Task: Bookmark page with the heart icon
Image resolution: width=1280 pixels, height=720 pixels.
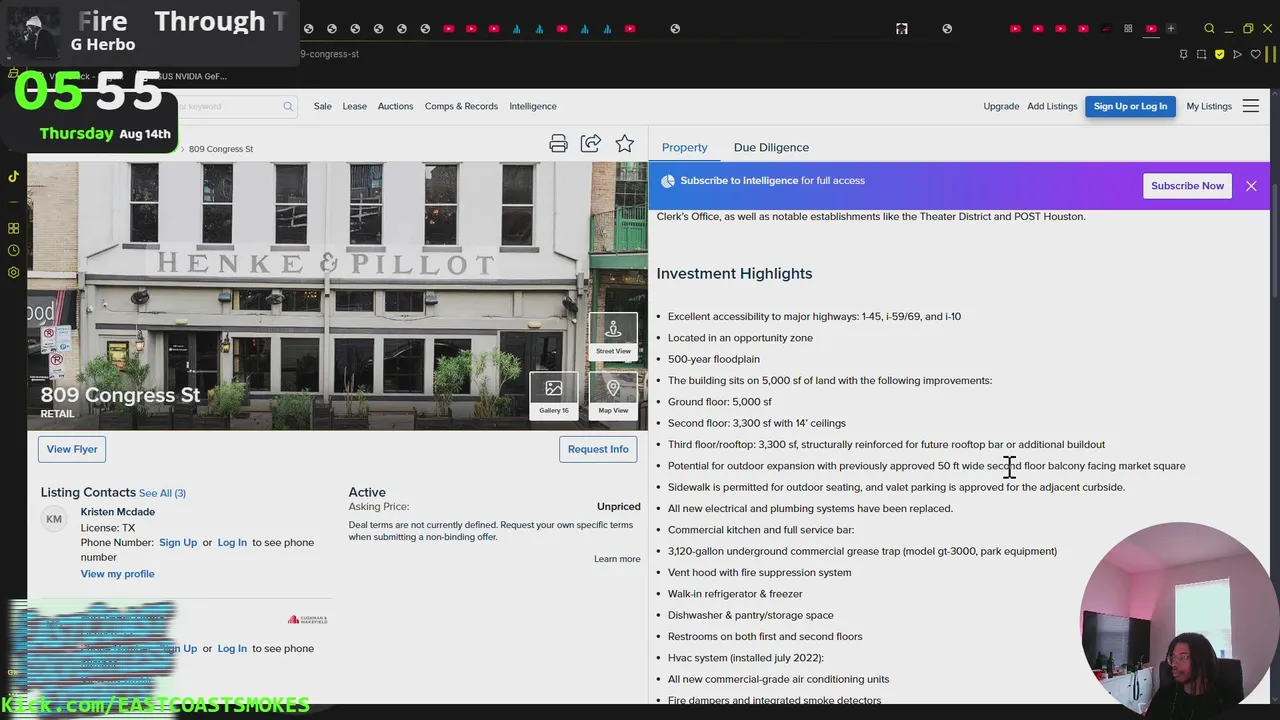Action: coord(1255,54)
